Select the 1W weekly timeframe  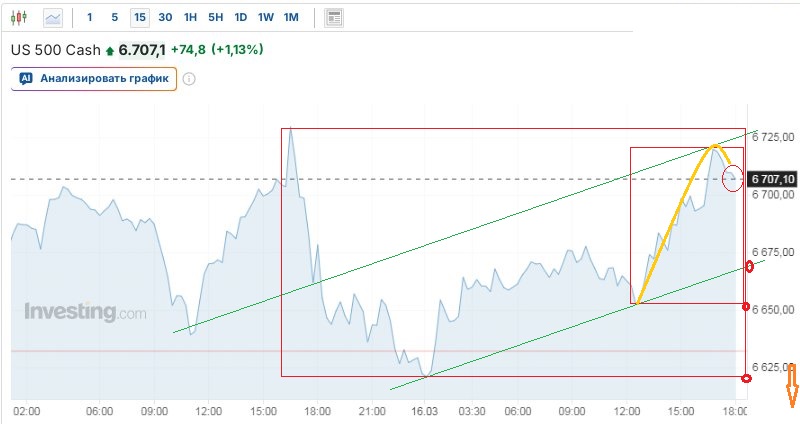(266, 17)
